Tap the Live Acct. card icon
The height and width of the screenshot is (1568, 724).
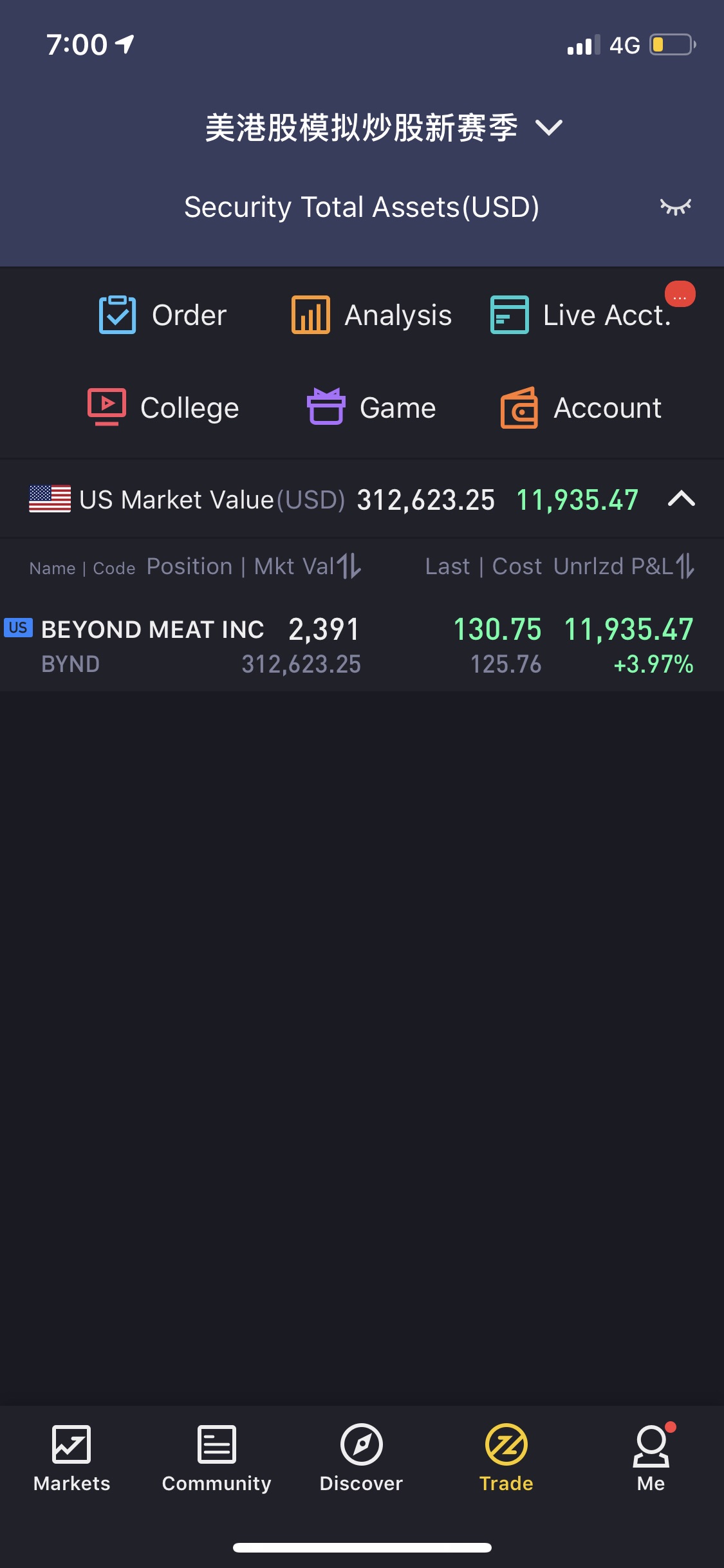509,315
